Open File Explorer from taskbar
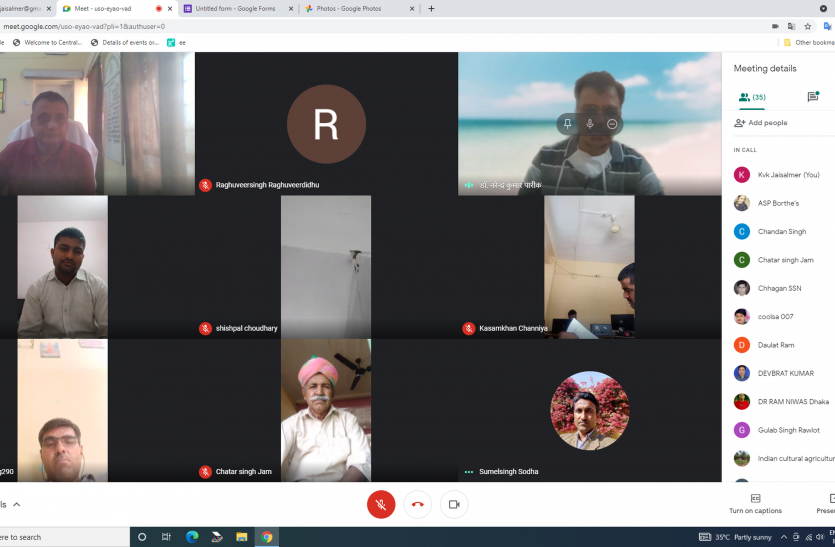This screenshot has height=547, width=835. [x=242, y=537]
